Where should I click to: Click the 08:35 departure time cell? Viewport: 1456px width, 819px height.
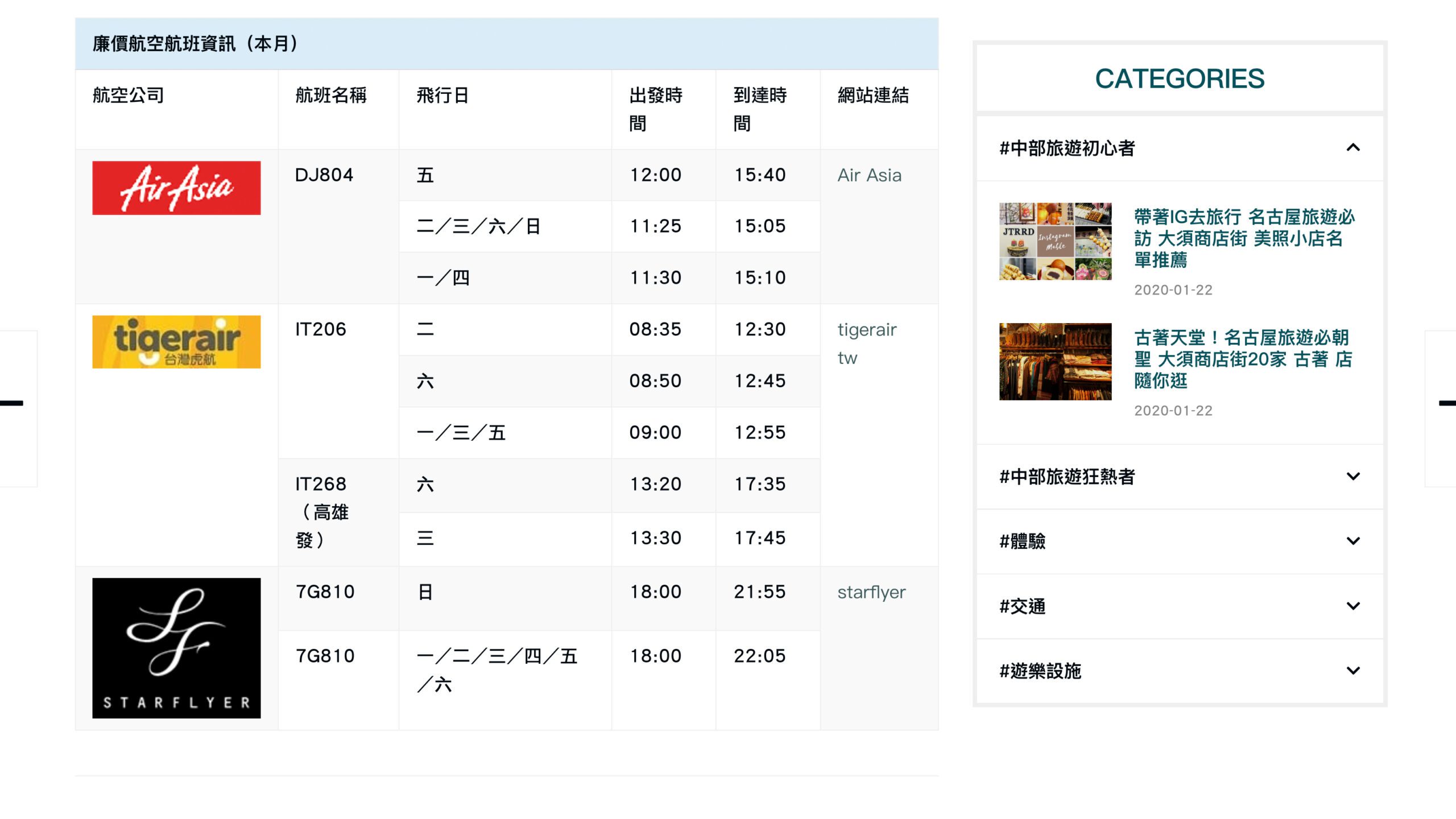tap(663, 329)
